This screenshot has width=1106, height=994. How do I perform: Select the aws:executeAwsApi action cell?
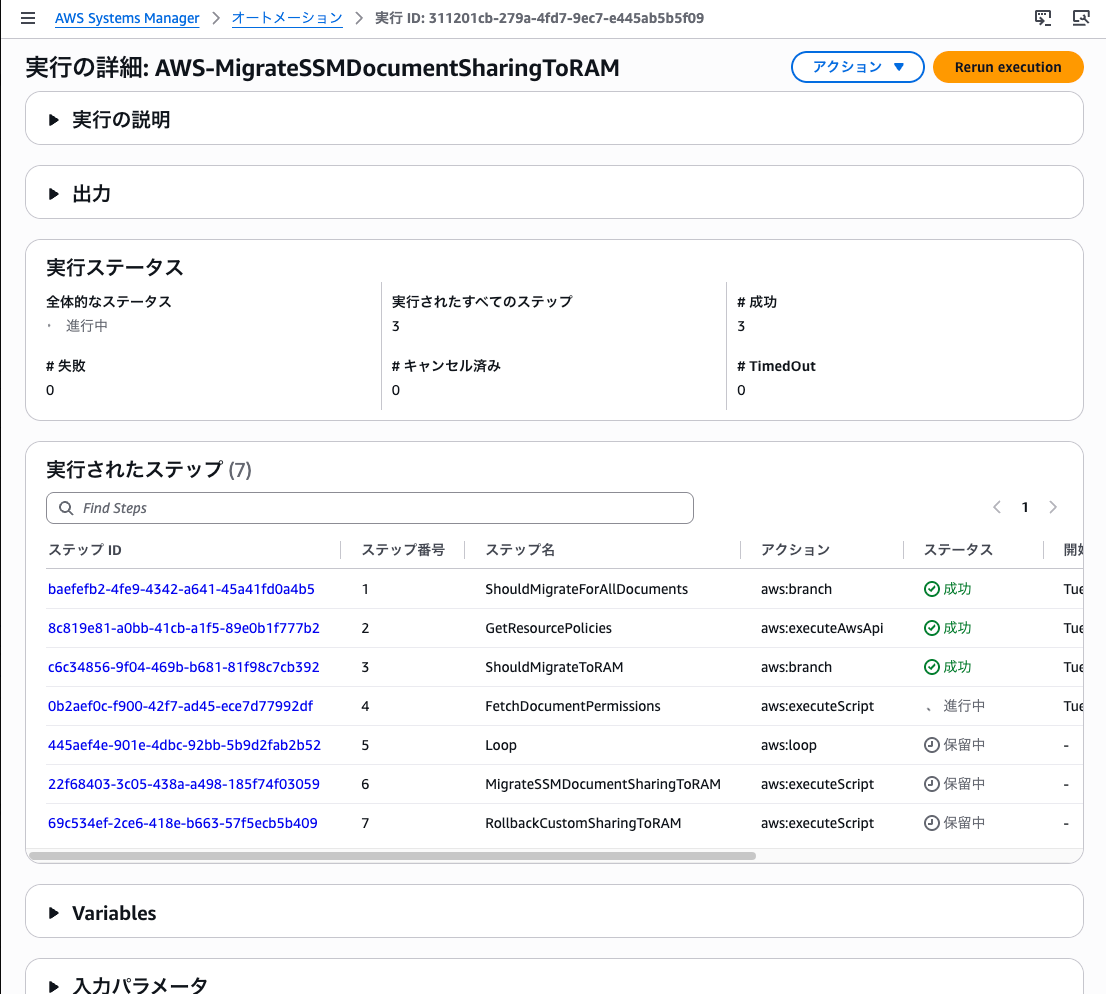822,628
